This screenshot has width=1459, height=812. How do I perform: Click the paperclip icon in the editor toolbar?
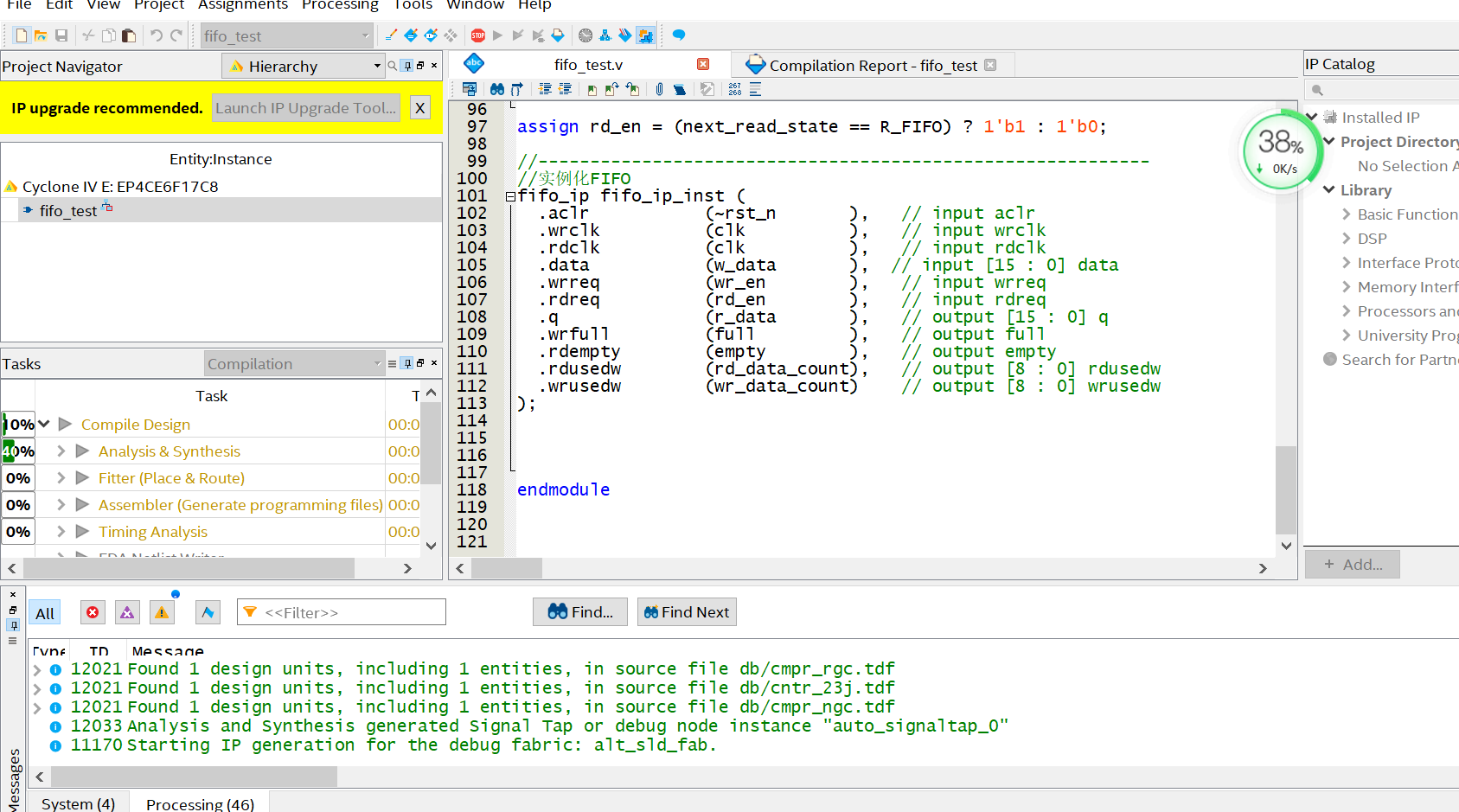click(659, 89)
